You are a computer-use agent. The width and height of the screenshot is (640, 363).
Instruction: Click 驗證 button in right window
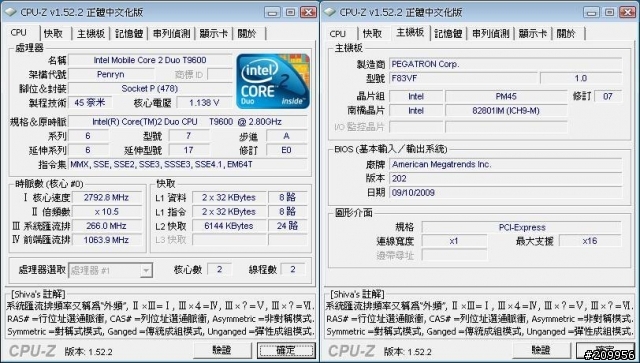pyautogui.click(x=541, y=350)
